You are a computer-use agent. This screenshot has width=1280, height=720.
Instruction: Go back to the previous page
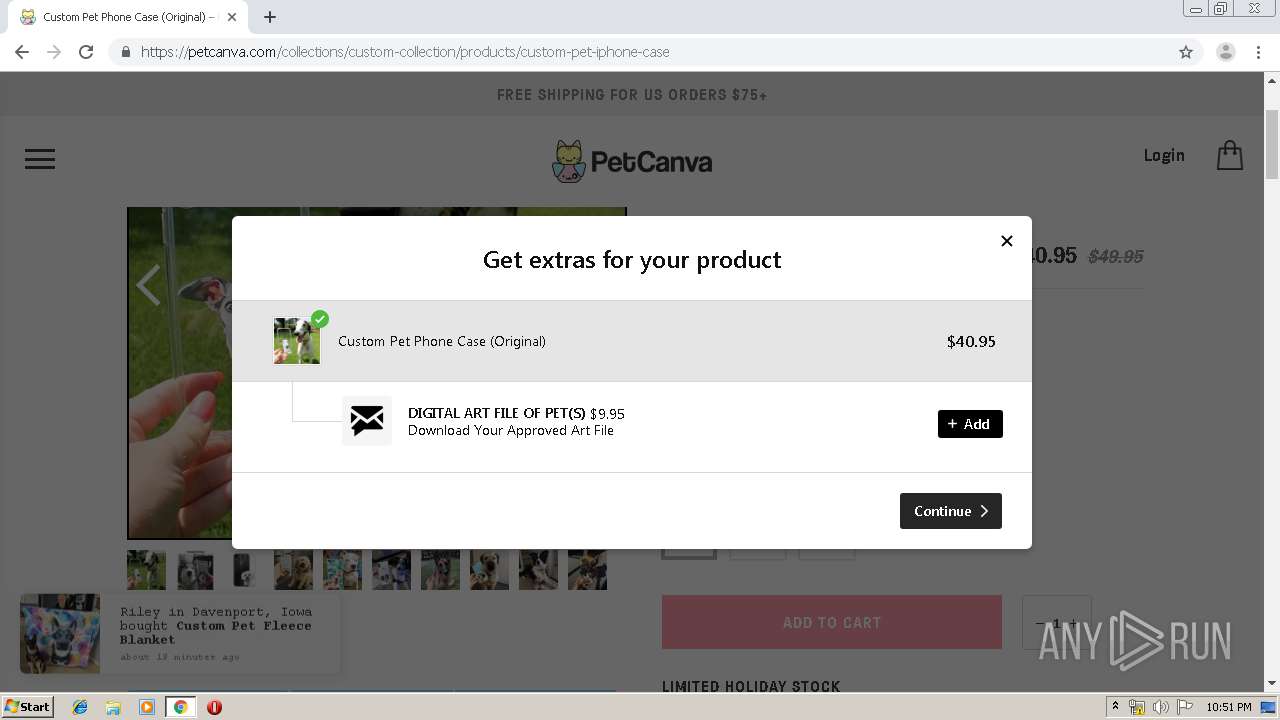click(x=22, y=52)
